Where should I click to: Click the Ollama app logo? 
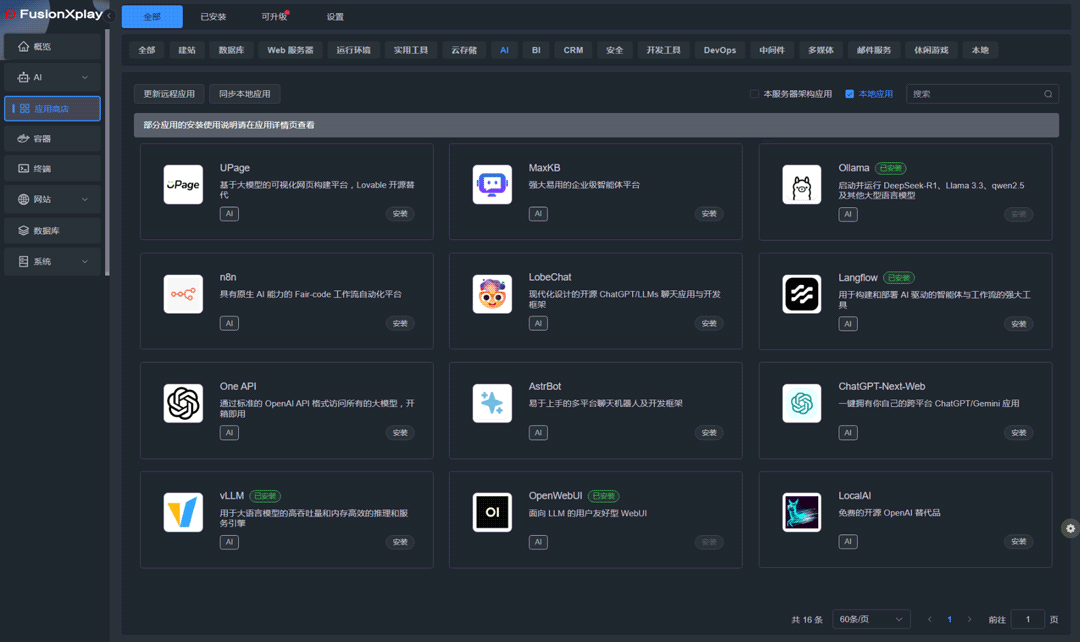coord(801,183)
